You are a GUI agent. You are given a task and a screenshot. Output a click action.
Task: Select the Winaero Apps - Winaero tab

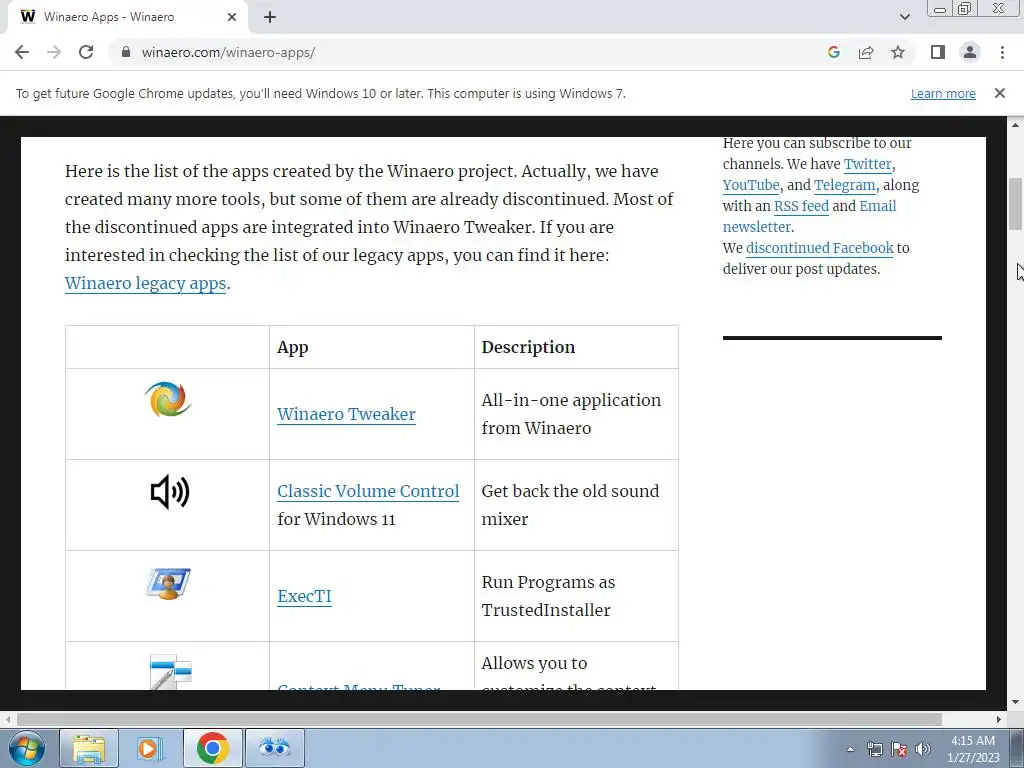tap(127, 17)
